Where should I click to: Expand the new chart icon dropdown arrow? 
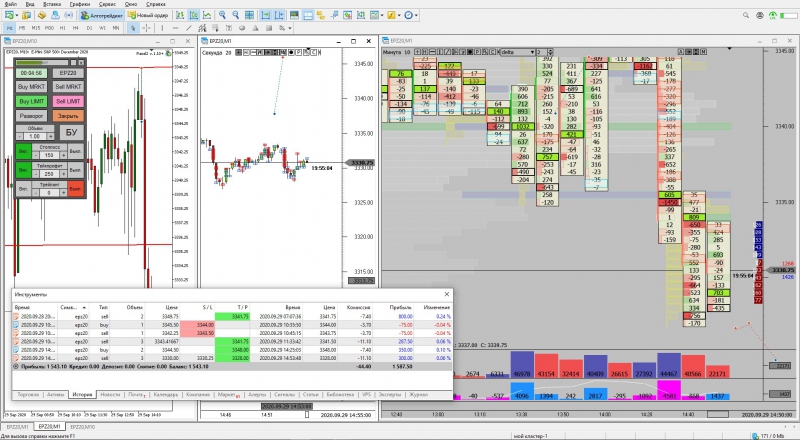16,15
